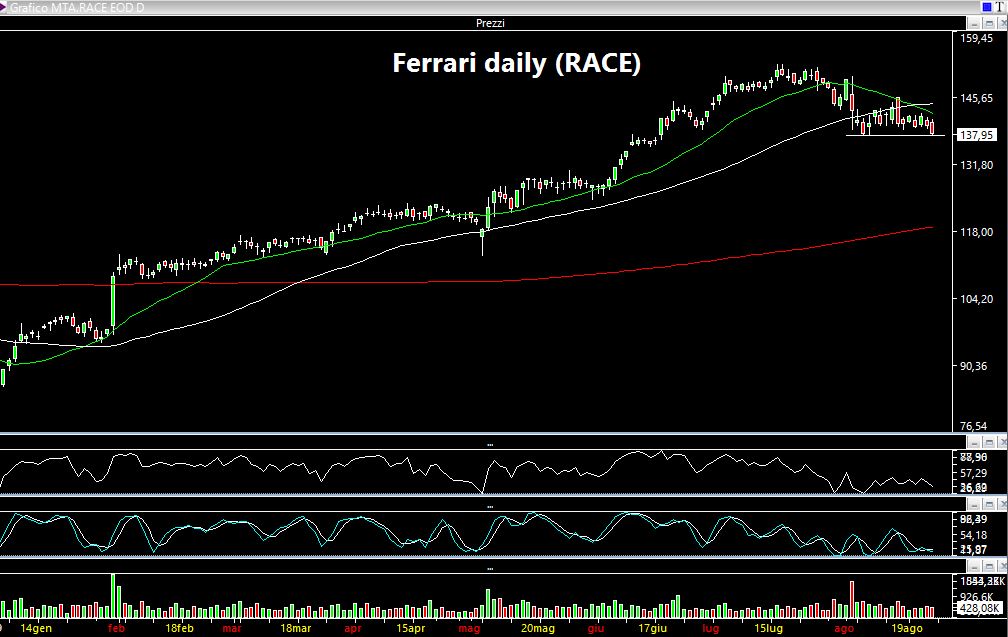Click the blue square icon in title bar
This screenshot has width=1008, height=637.
pos(987,7)
